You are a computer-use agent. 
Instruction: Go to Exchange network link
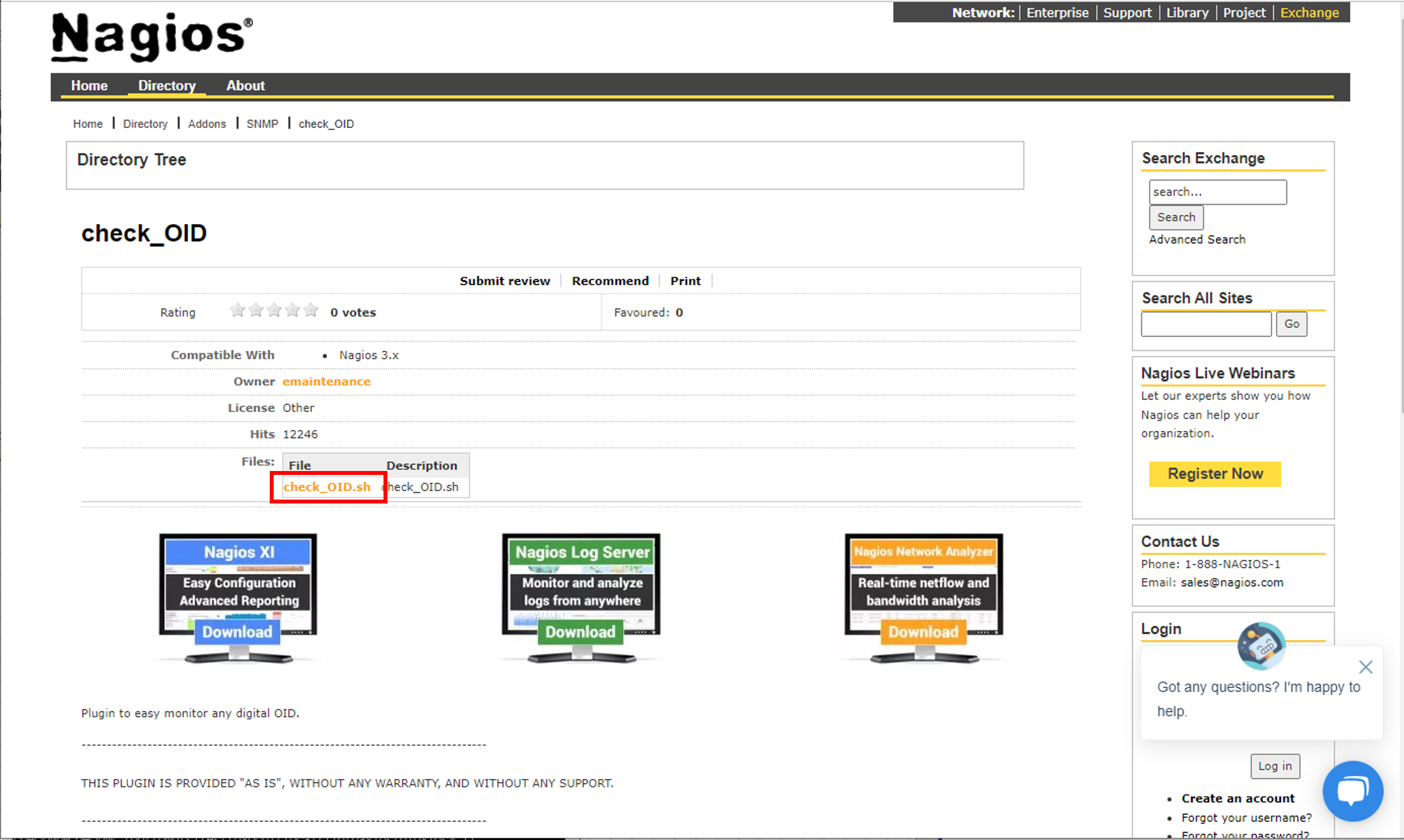coord(1309,12)
